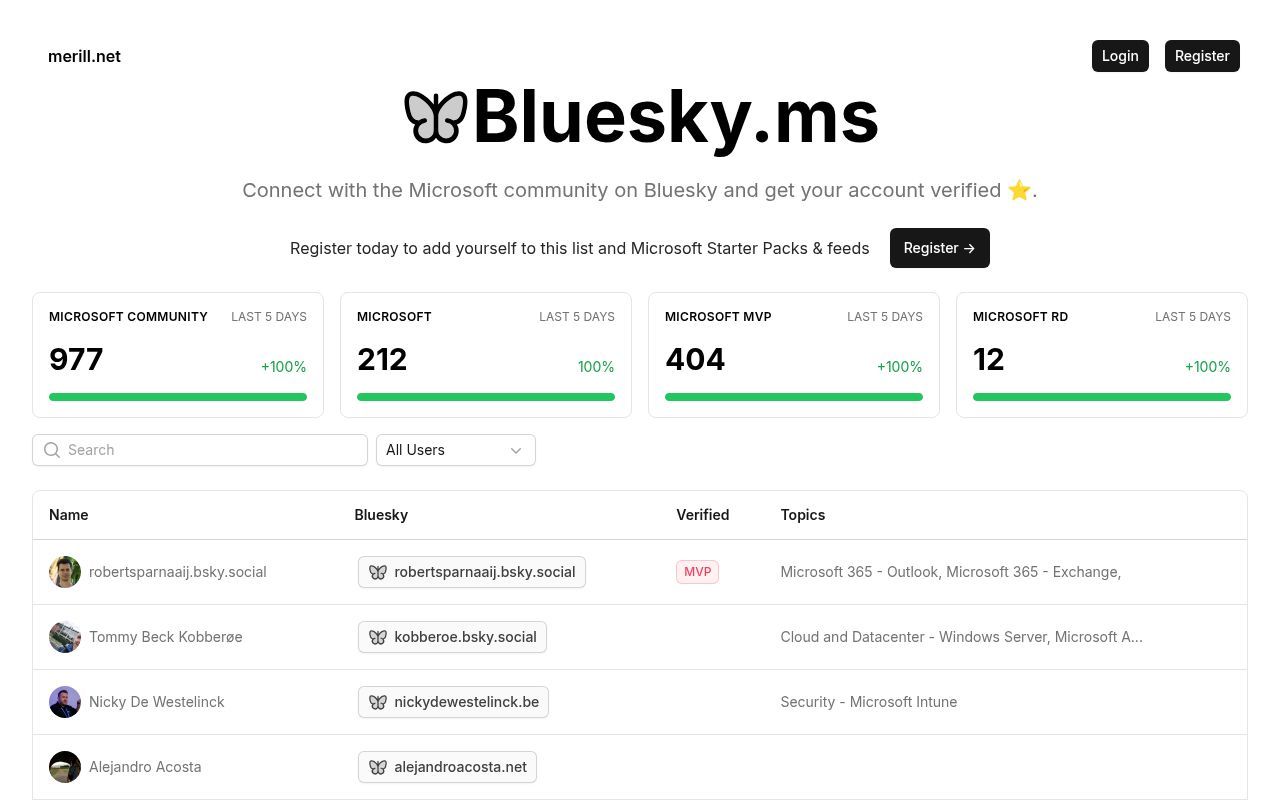Click the Microsoft MVP progress bar
Screen dimensions: 1280x800
[794, 397]
